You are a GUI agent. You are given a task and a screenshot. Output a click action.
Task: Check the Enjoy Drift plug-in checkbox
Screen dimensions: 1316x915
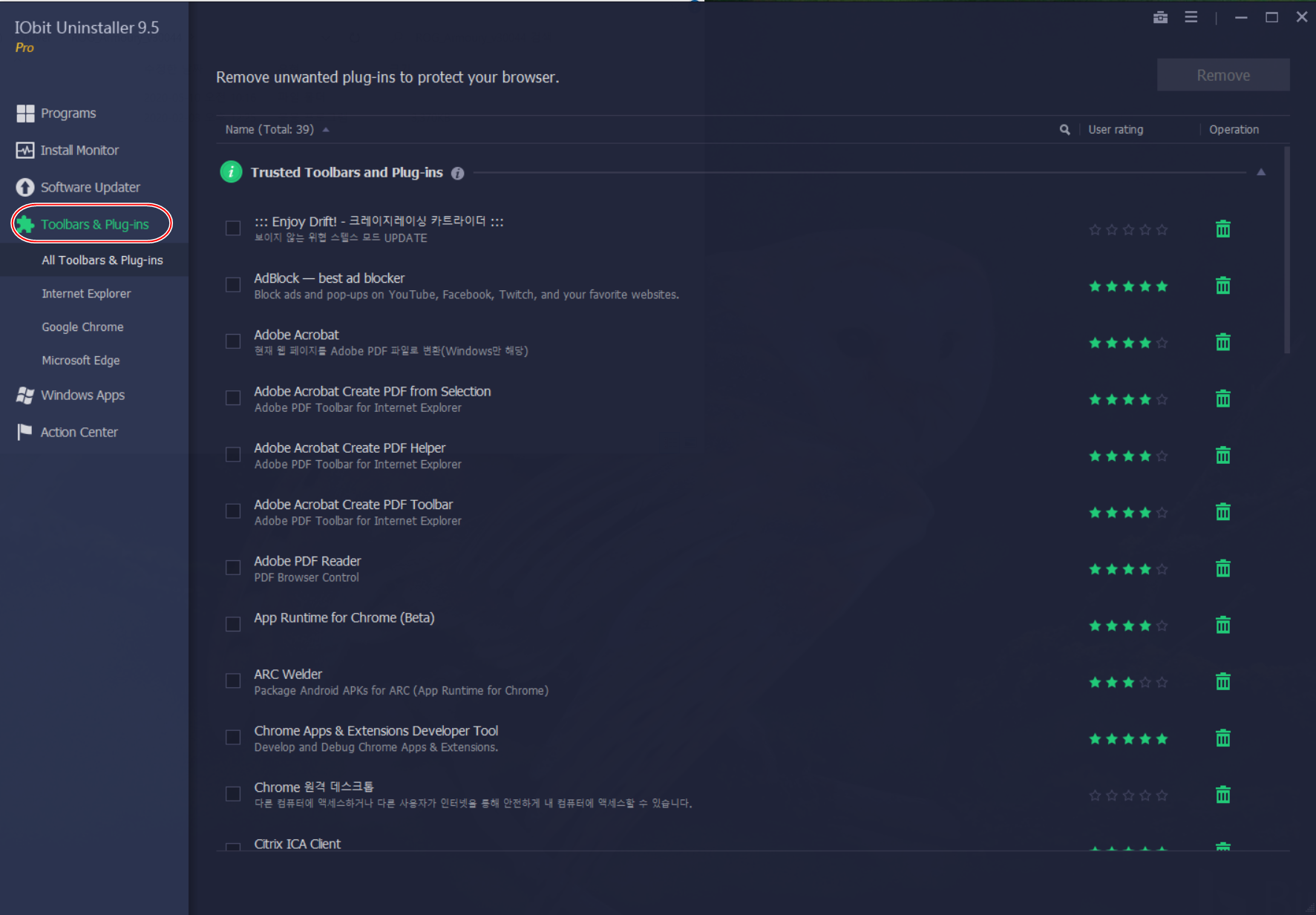pos(233,228)
